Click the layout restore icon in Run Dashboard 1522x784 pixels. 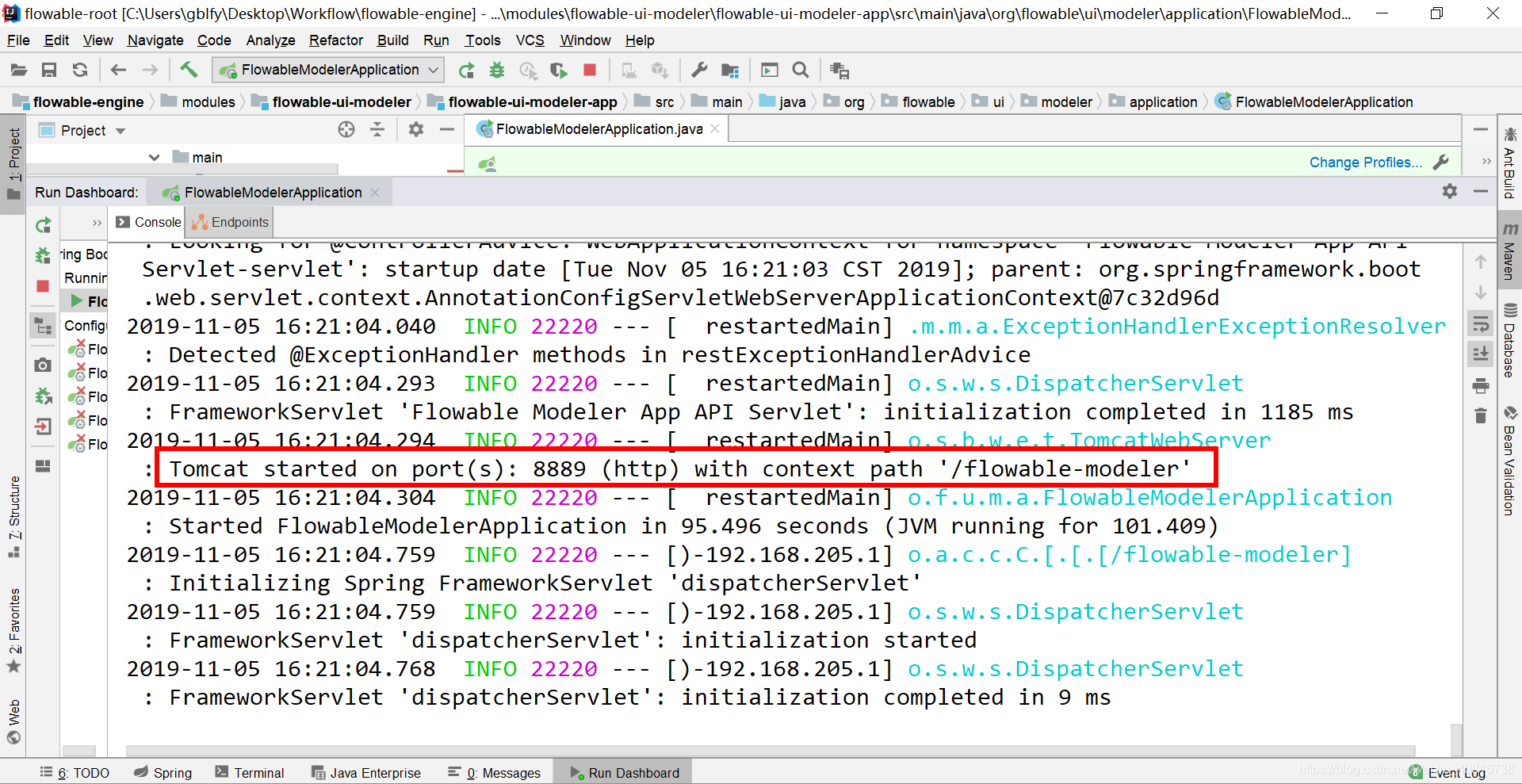point(44,466)
